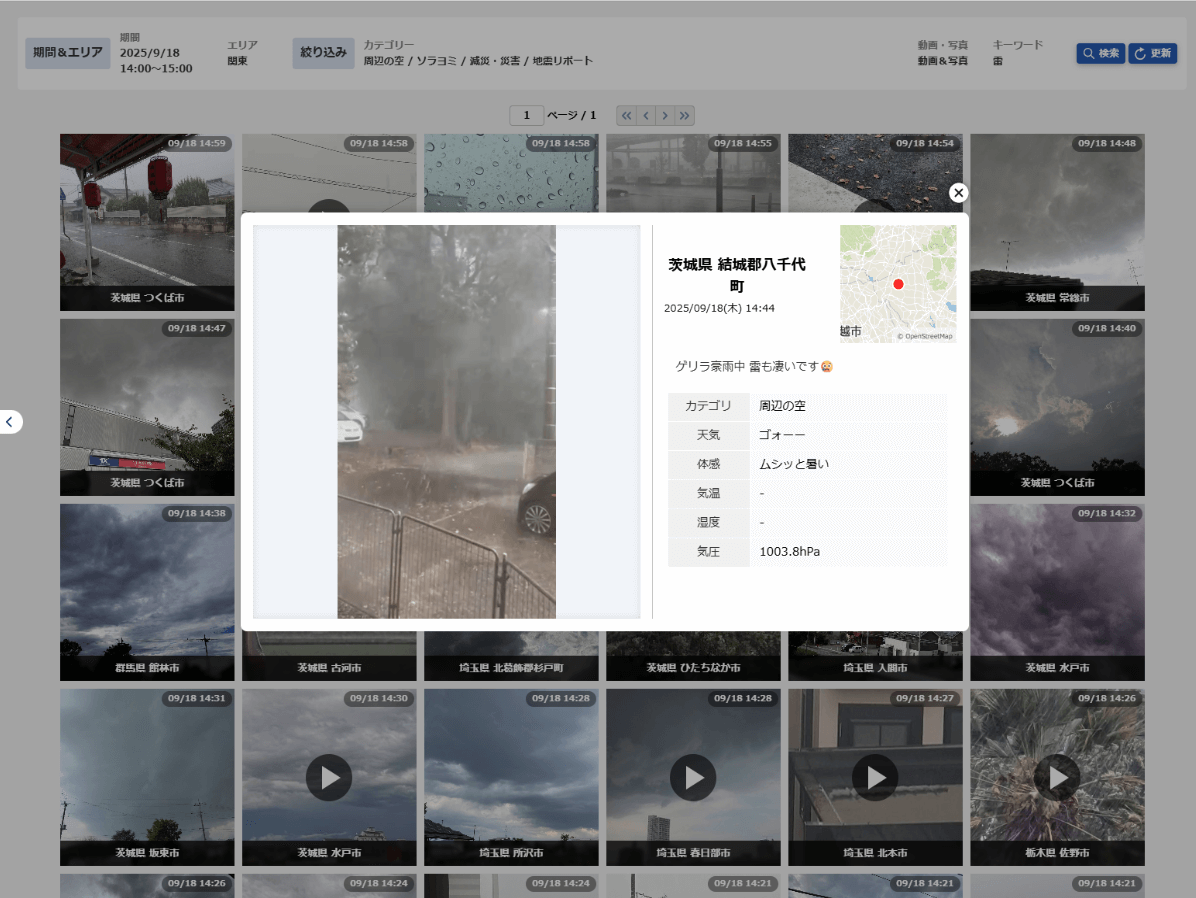Jump to first page with double-left arrows
This screenshot has height=898, width=1196.
point(627,116)
